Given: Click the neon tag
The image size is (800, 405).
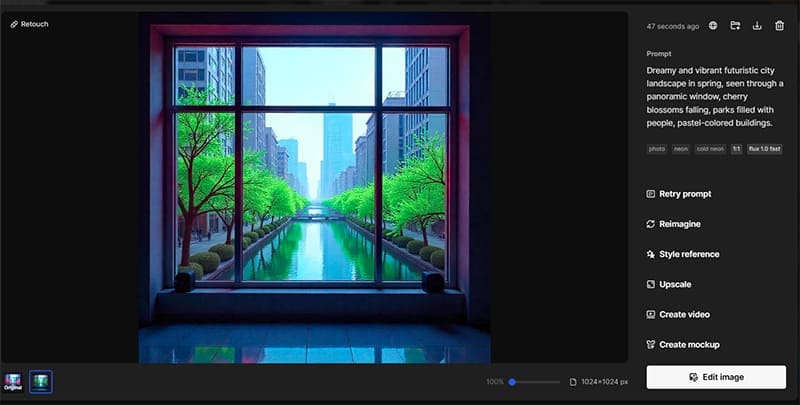Looking at the screenshot, I should click(681, 149).
